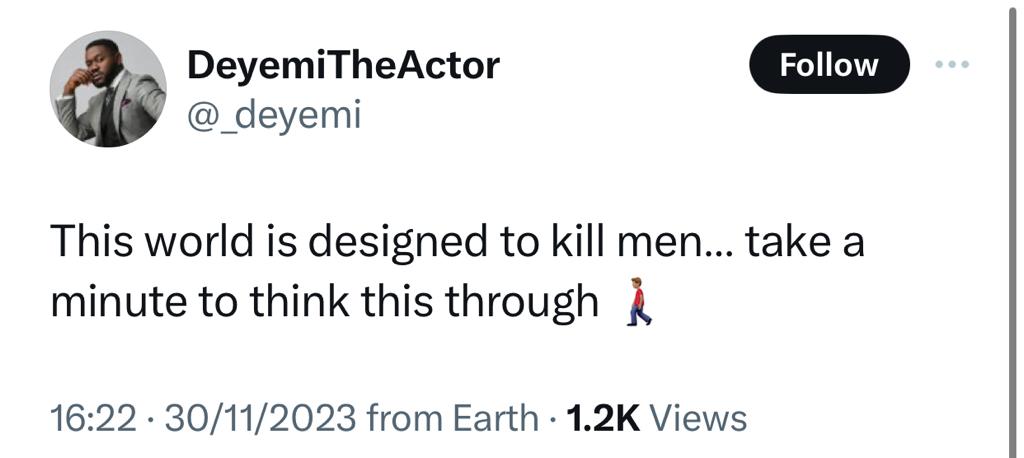Click the DeyemiTheActor display name
The height and width of the screenshot is (458, 1024).
[x=342, y=66]
